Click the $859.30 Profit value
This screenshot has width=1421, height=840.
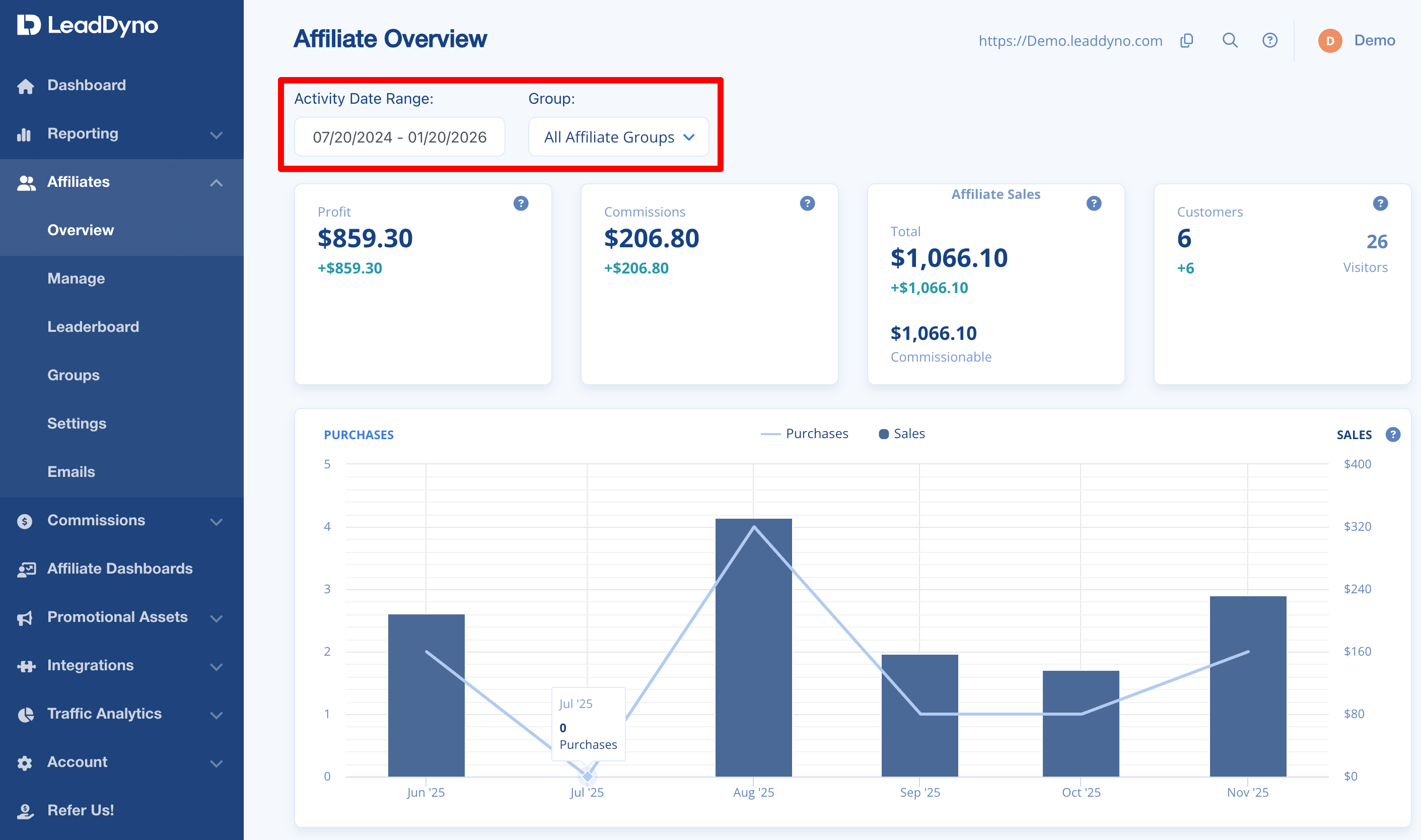click(365, 238)
